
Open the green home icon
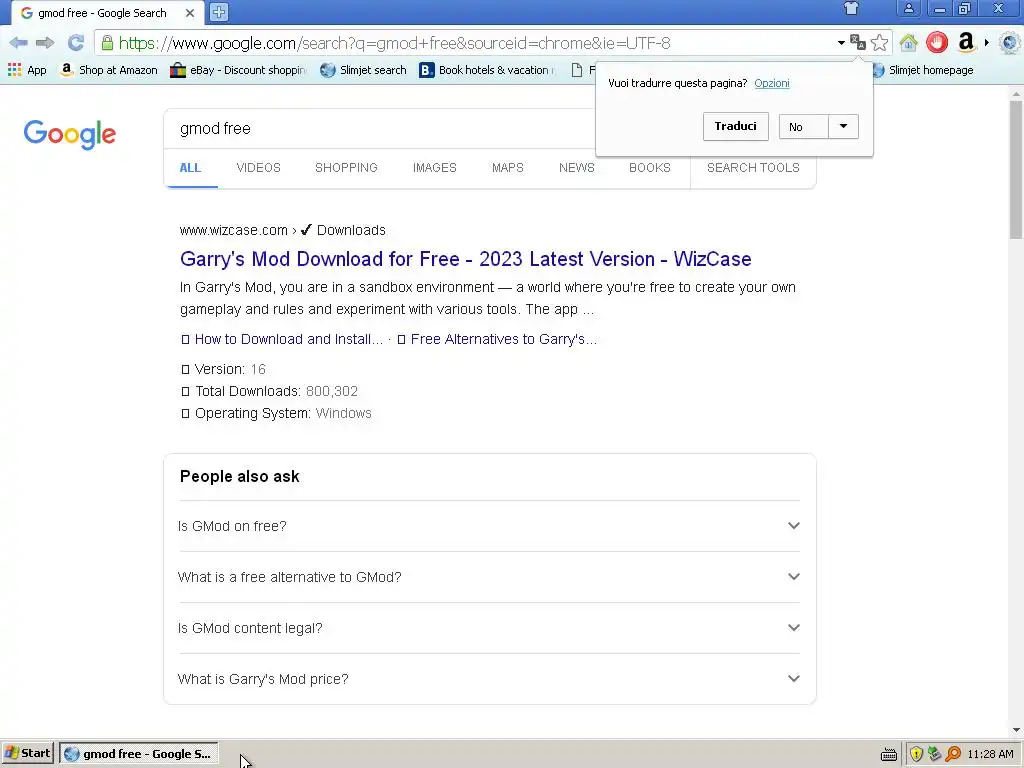[x=908, y=43]
